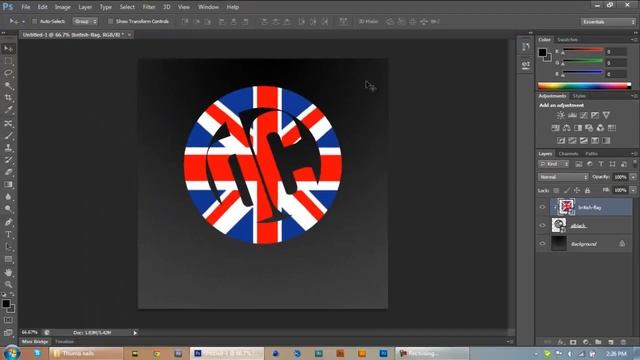Select the Quick Selection tool
Image resolution: width=640 pixels, height=360 pixels.
(8, 86)
